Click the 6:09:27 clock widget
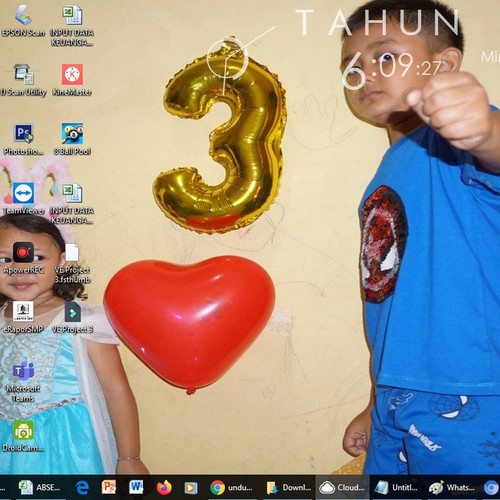Image resolution: width=500 pixels, height=500 pixels. (x=392, y=71)
